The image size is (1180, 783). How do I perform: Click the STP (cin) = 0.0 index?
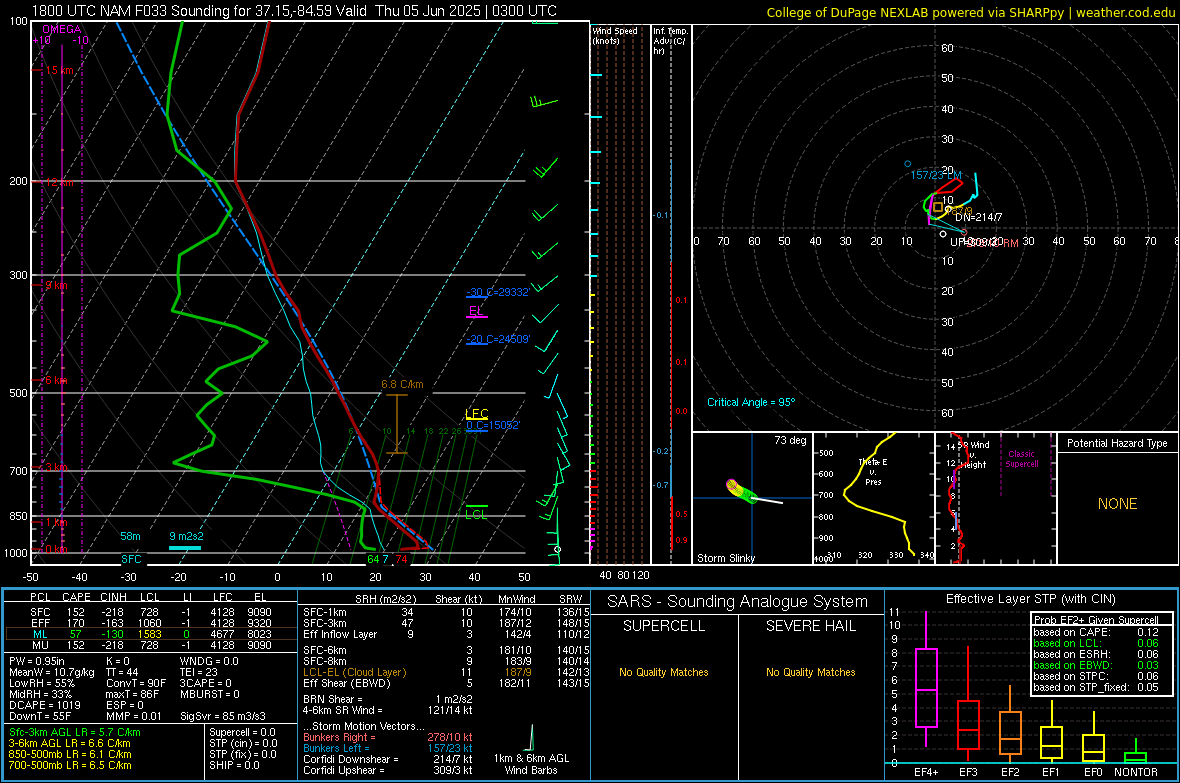(x=242, y=743)
